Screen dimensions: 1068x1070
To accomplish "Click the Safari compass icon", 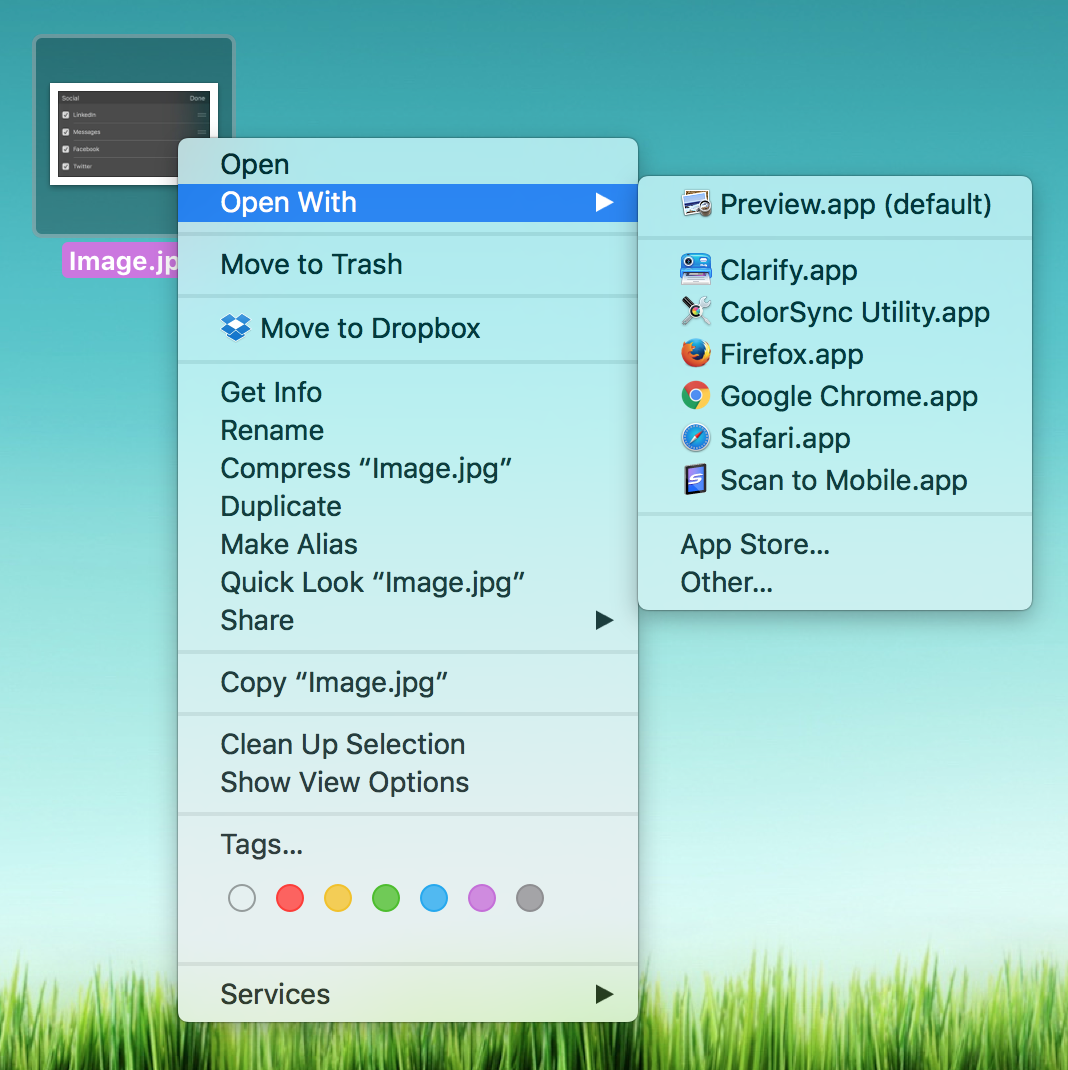I will [696, 438].
